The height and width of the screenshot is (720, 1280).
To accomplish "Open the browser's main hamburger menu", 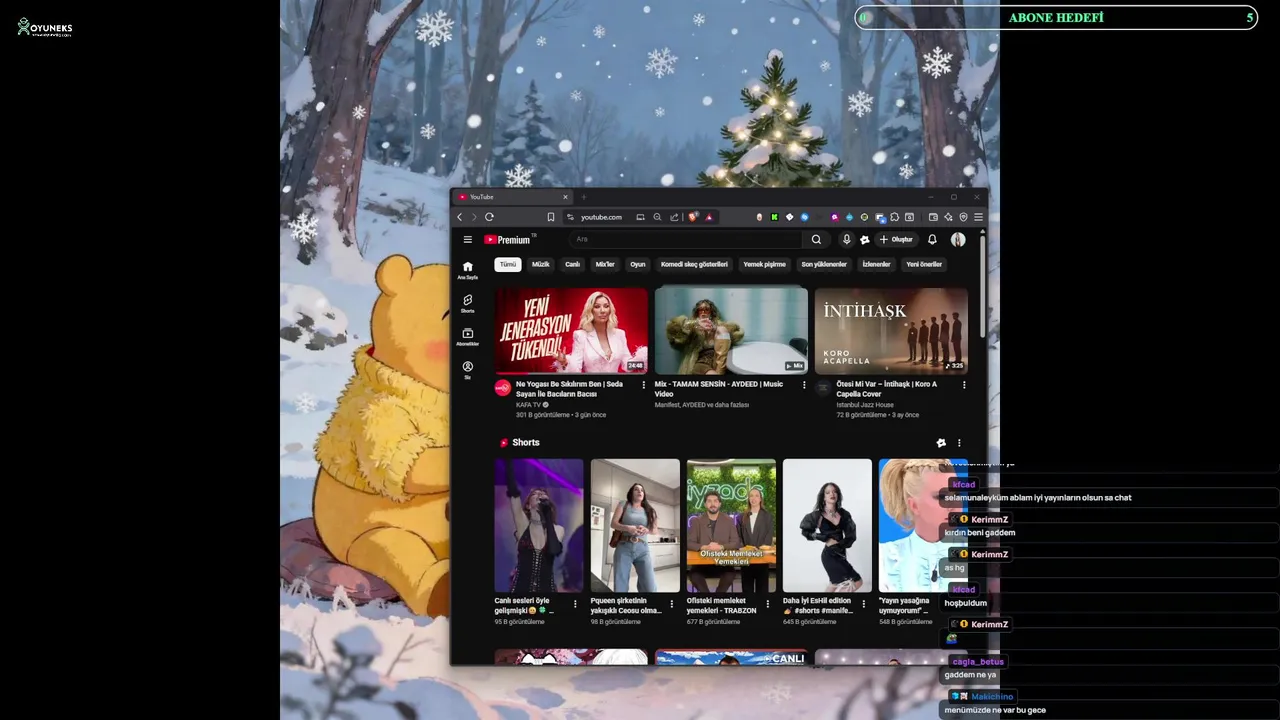I will tap(978, 217).
